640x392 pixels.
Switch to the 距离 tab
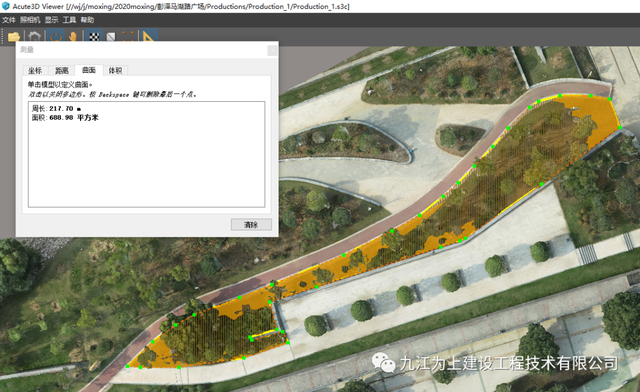(62, 71)
